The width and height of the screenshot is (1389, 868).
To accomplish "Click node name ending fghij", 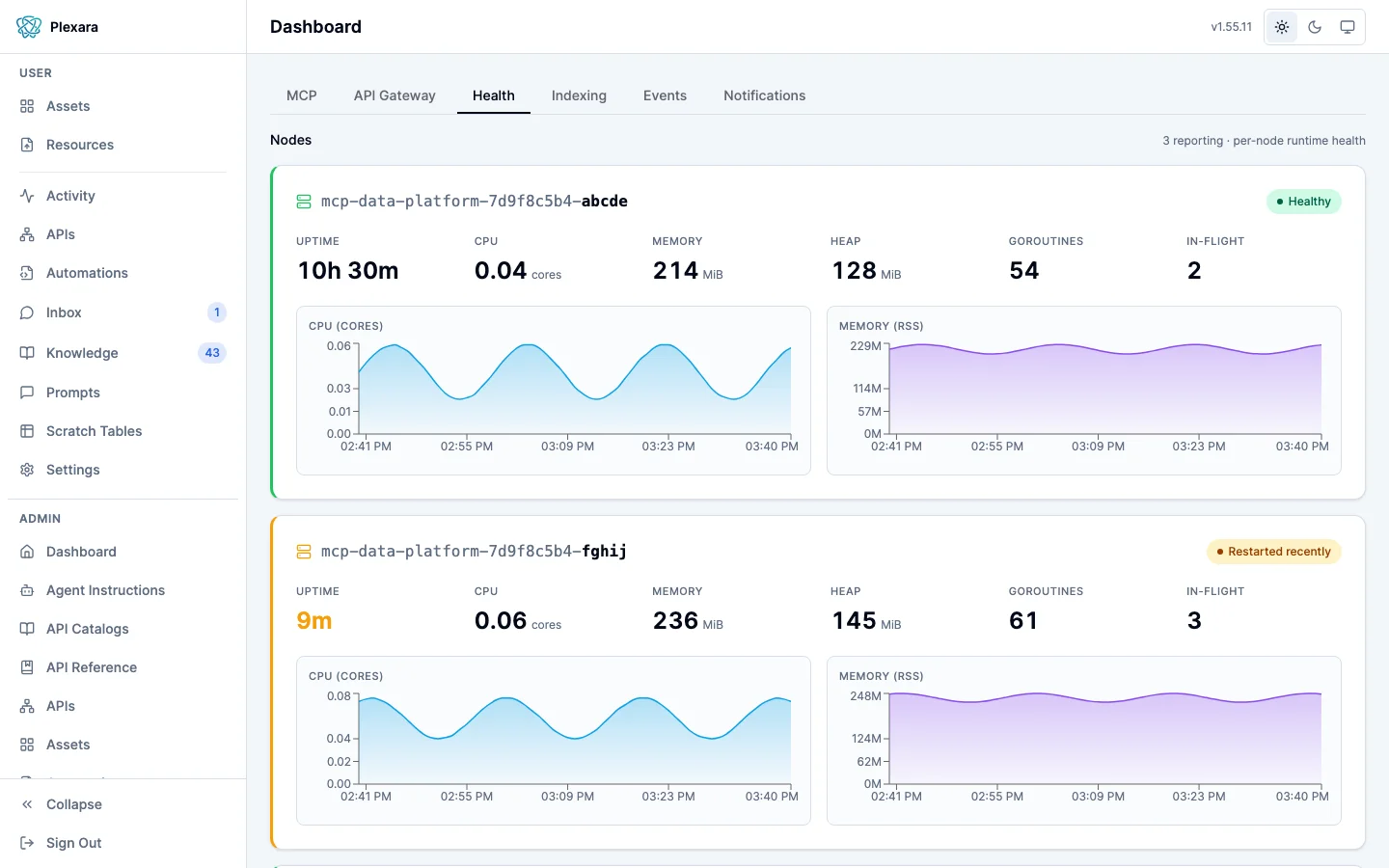I will 474,552.
